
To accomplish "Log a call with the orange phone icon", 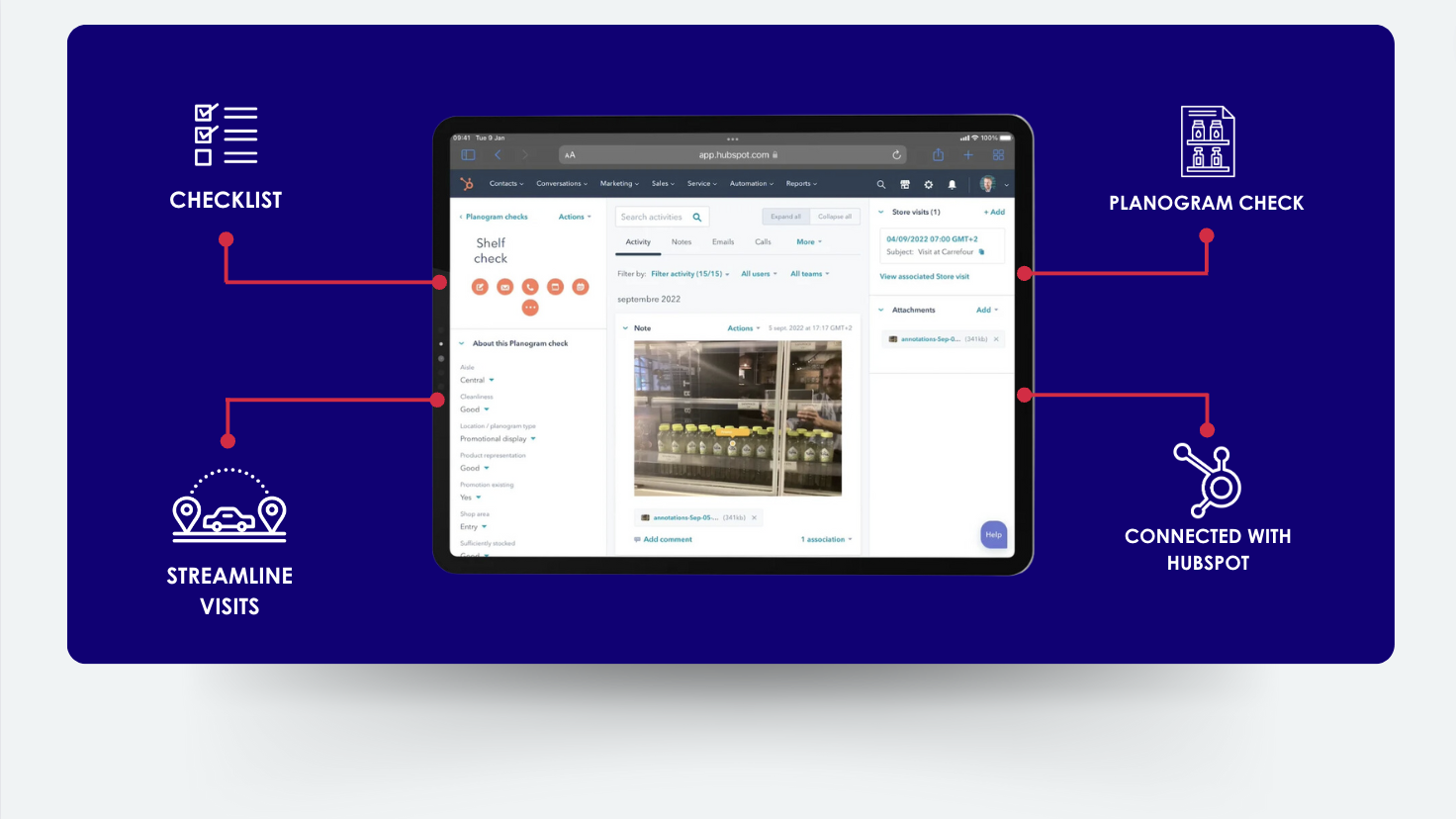I will 530,287.
